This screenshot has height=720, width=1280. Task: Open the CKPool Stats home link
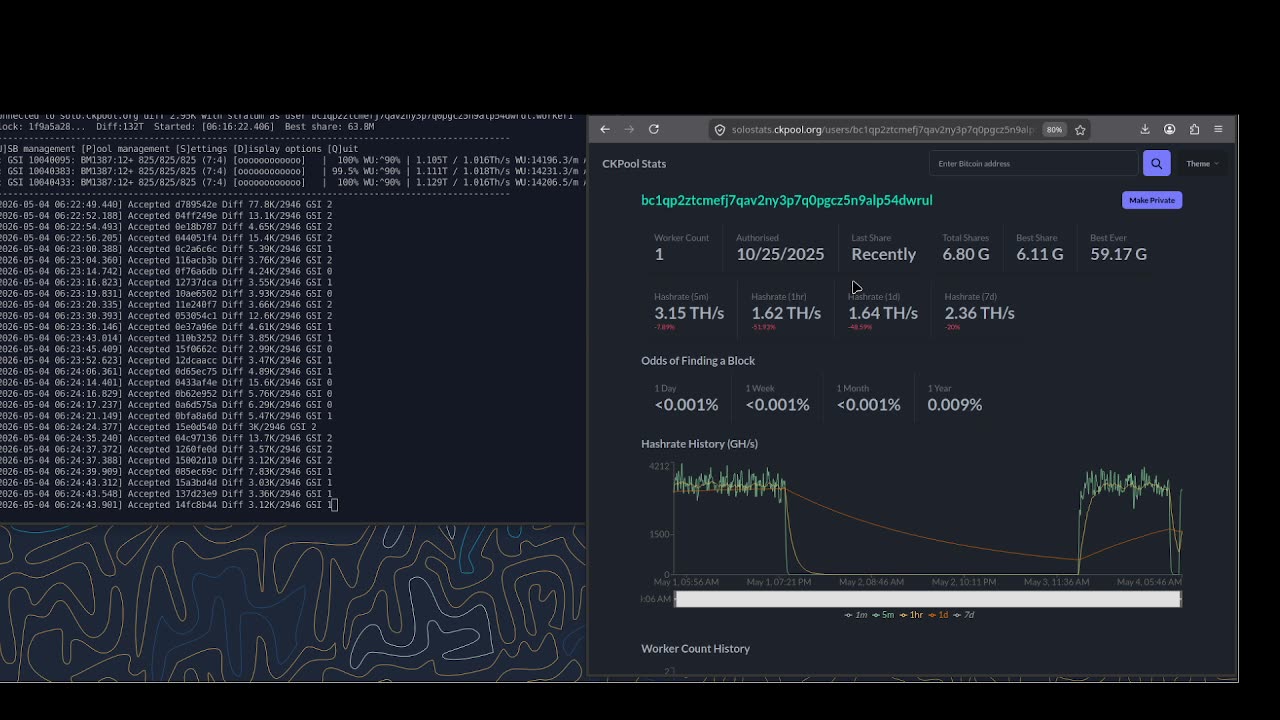pyautogui.click(x=634, y=164)
